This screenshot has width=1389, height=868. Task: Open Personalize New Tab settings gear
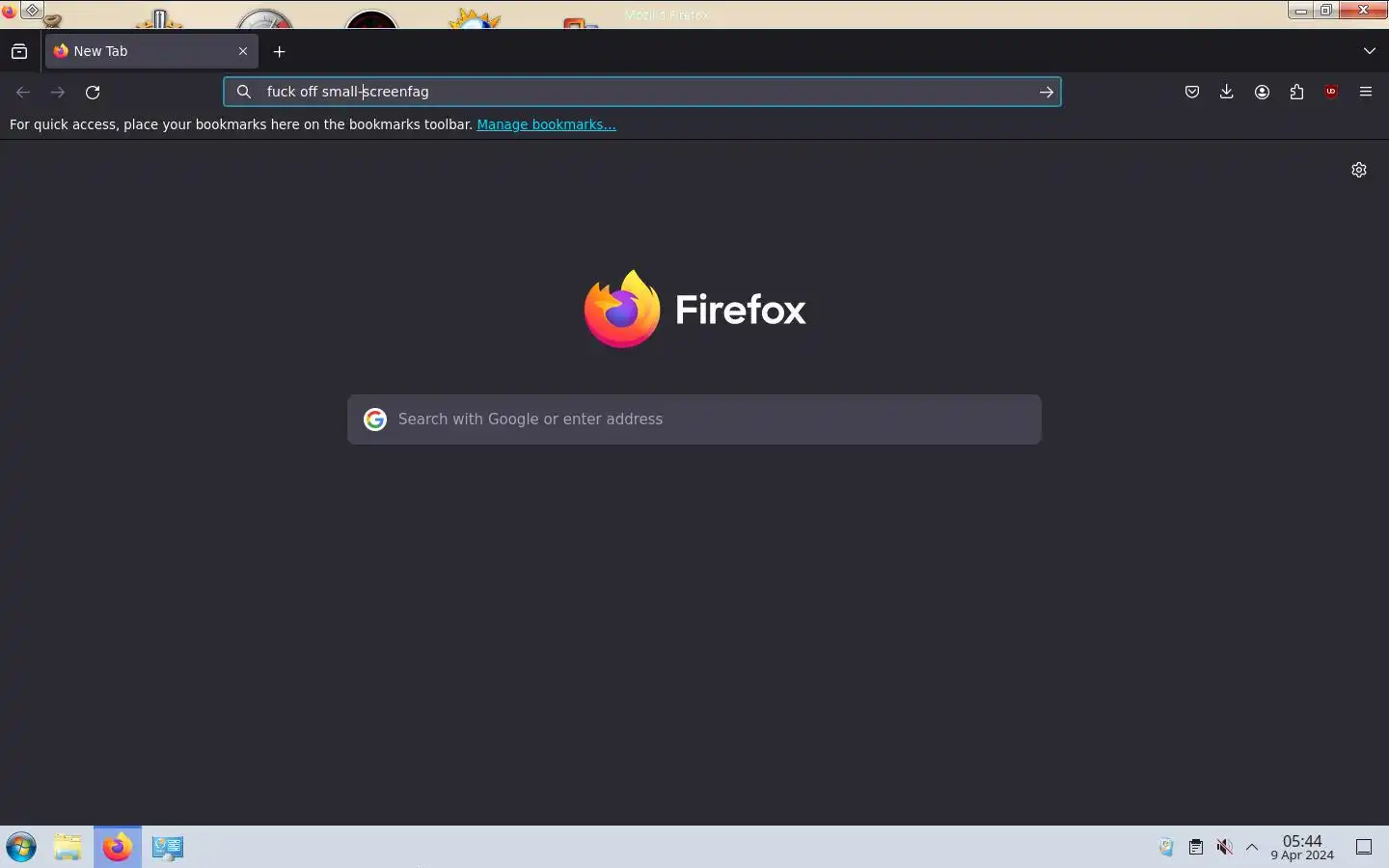(1359, 170)
